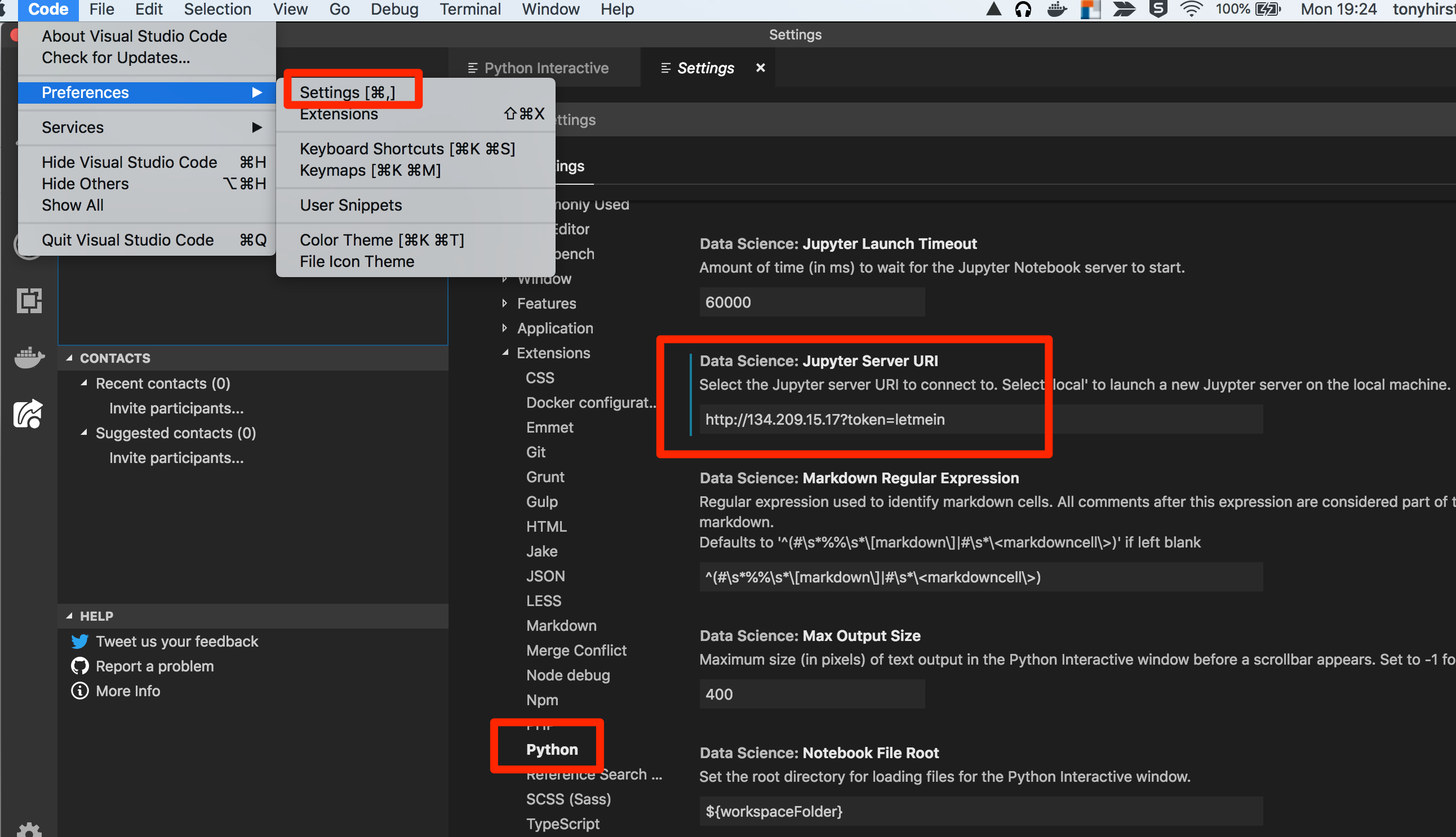The image size is (1456, 837).
Task: Switch to Python Interactive tab
Action: pos(544,68)
